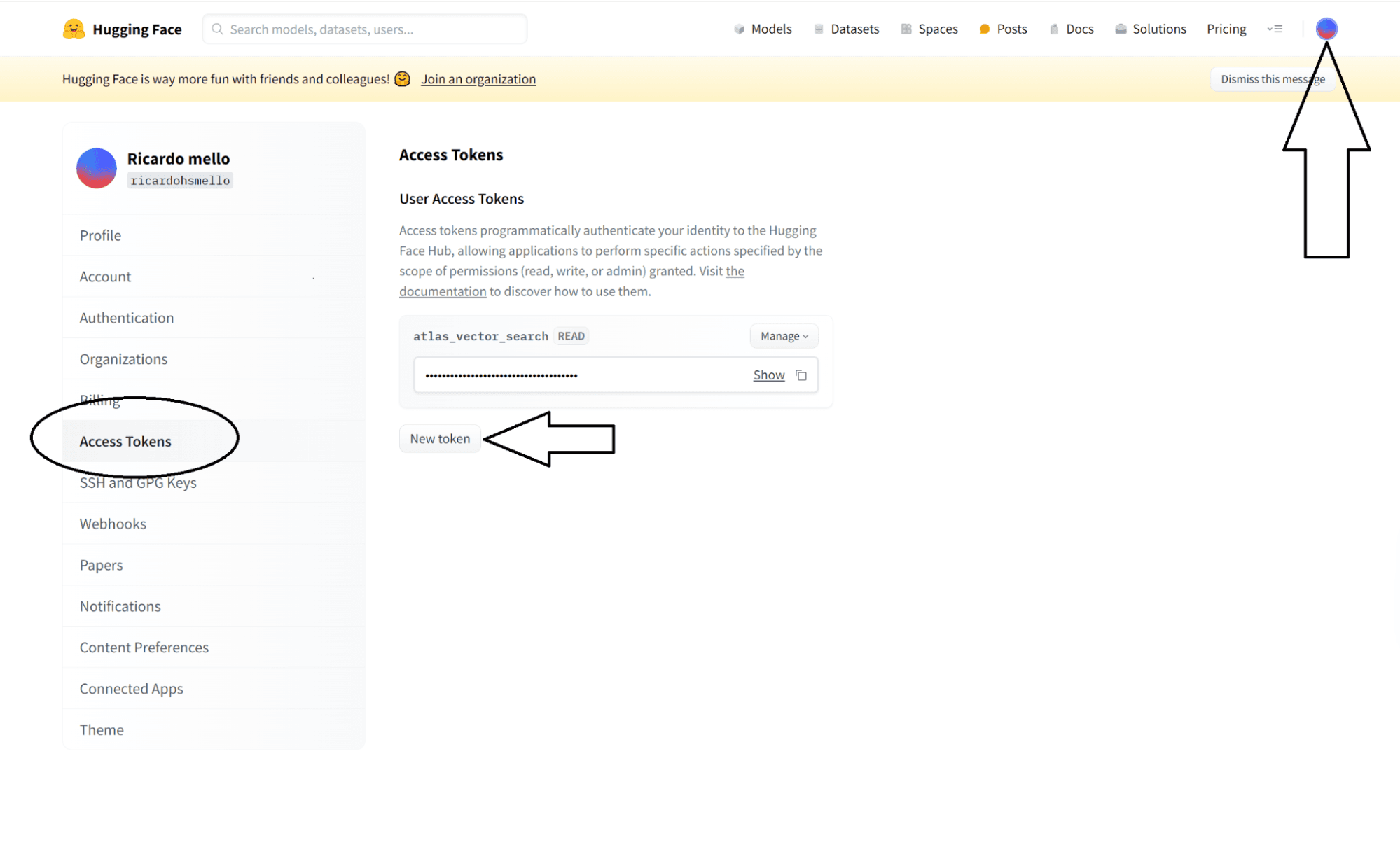The height and width of the screenshot is (866, 1400).
Task: Open Spaces page
Action: (x=929, y=29)
